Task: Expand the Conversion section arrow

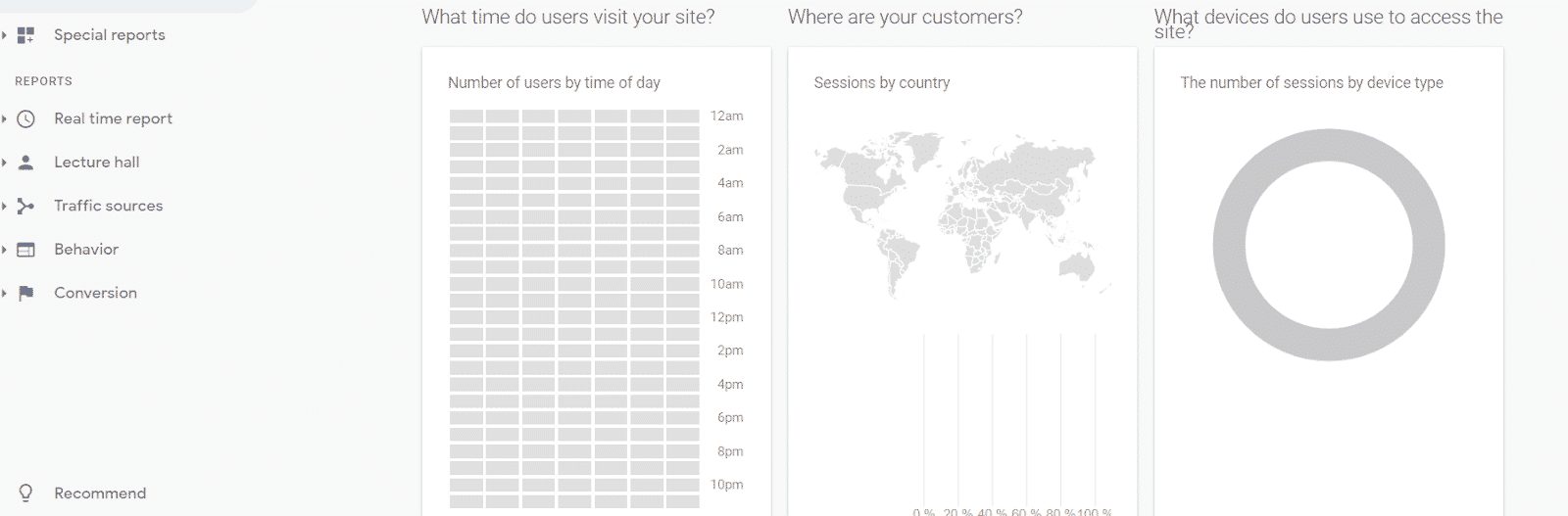Action: tap(5, 293)
